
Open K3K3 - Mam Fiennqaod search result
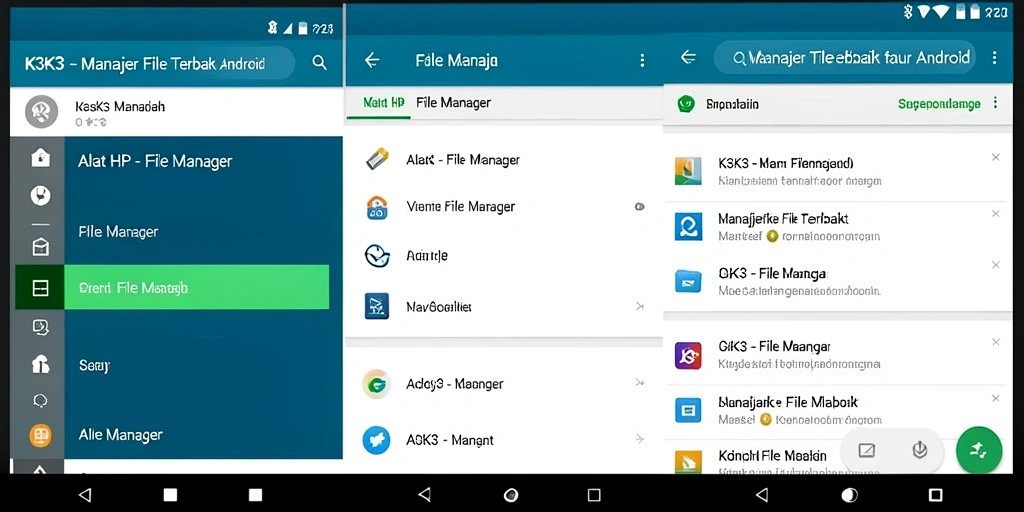[x=836, y=171]
